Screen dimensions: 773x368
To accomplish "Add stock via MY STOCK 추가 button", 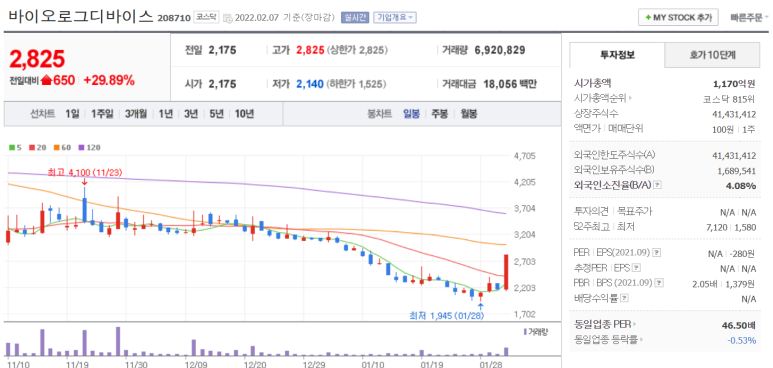I will tap(678, 18).
